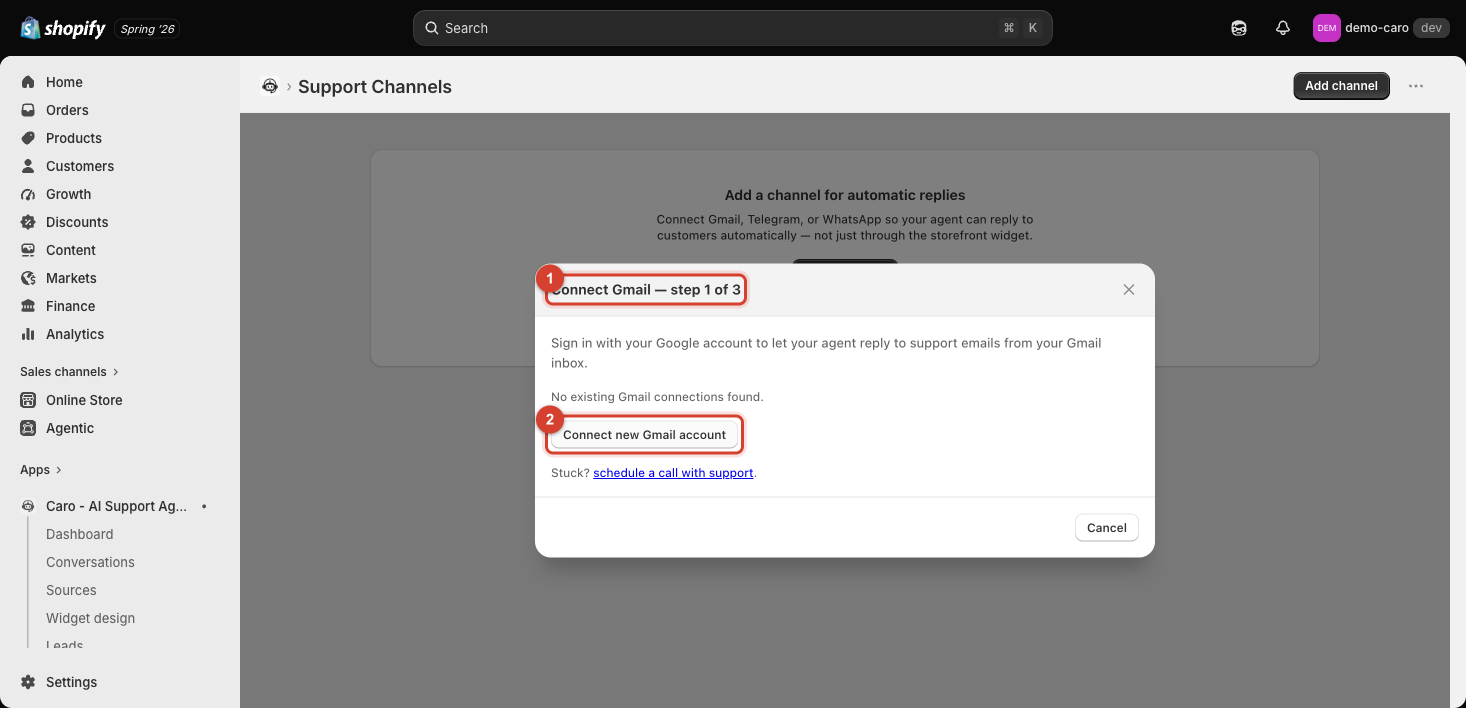Click the 'No existing Gmail connections found.' text
Image resolution: width=1466 pixels, height=708 pixels.
(657, 397)
